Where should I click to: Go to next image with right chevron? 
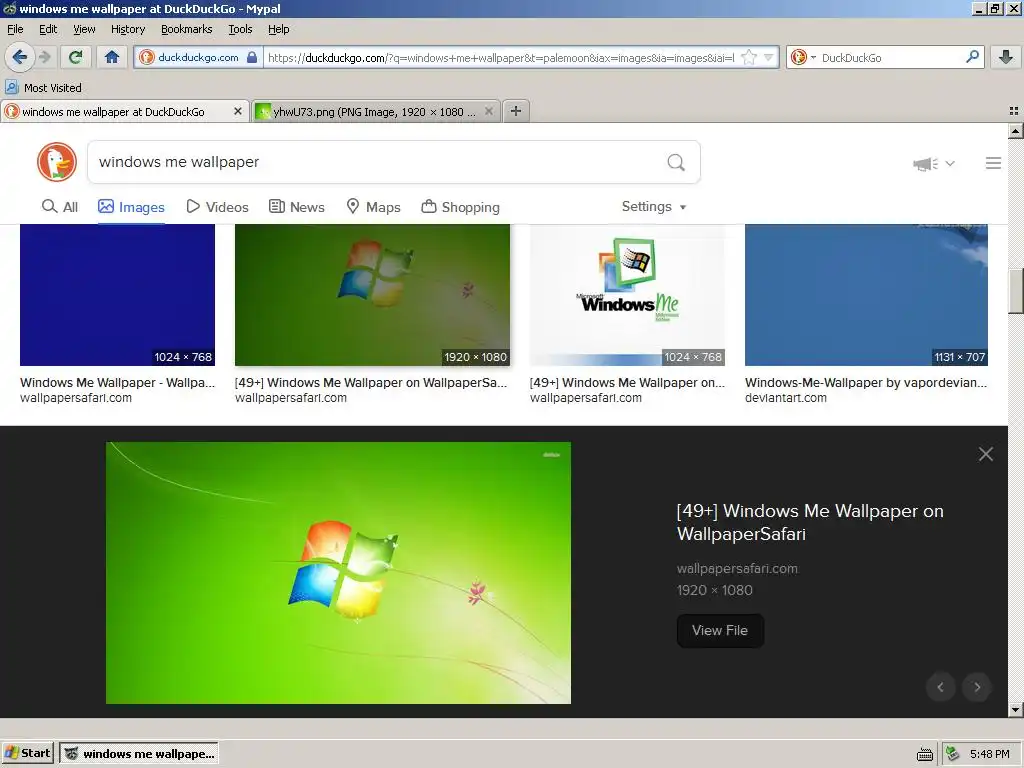(x=977, y=687)
